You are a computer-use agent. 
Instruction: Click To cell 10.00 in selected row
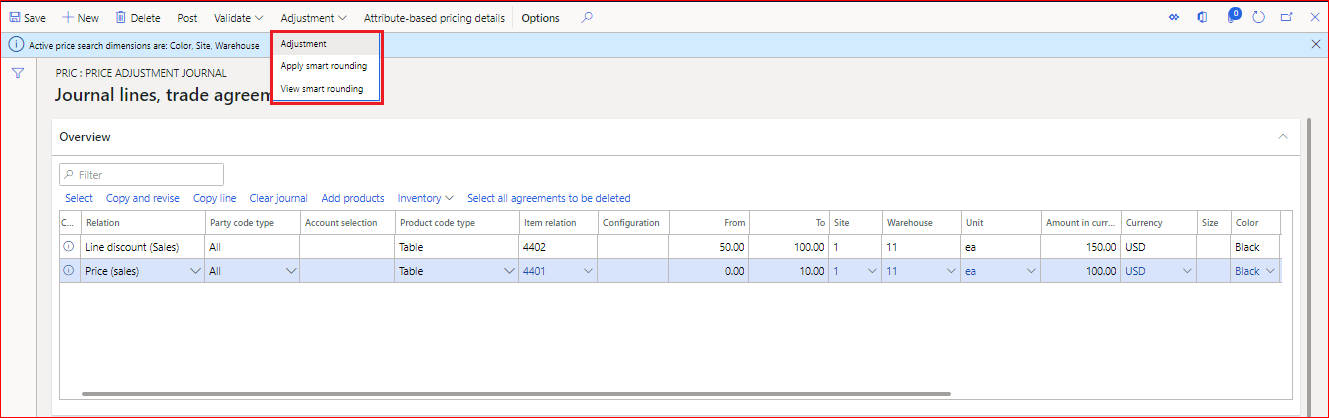(789, 271)
